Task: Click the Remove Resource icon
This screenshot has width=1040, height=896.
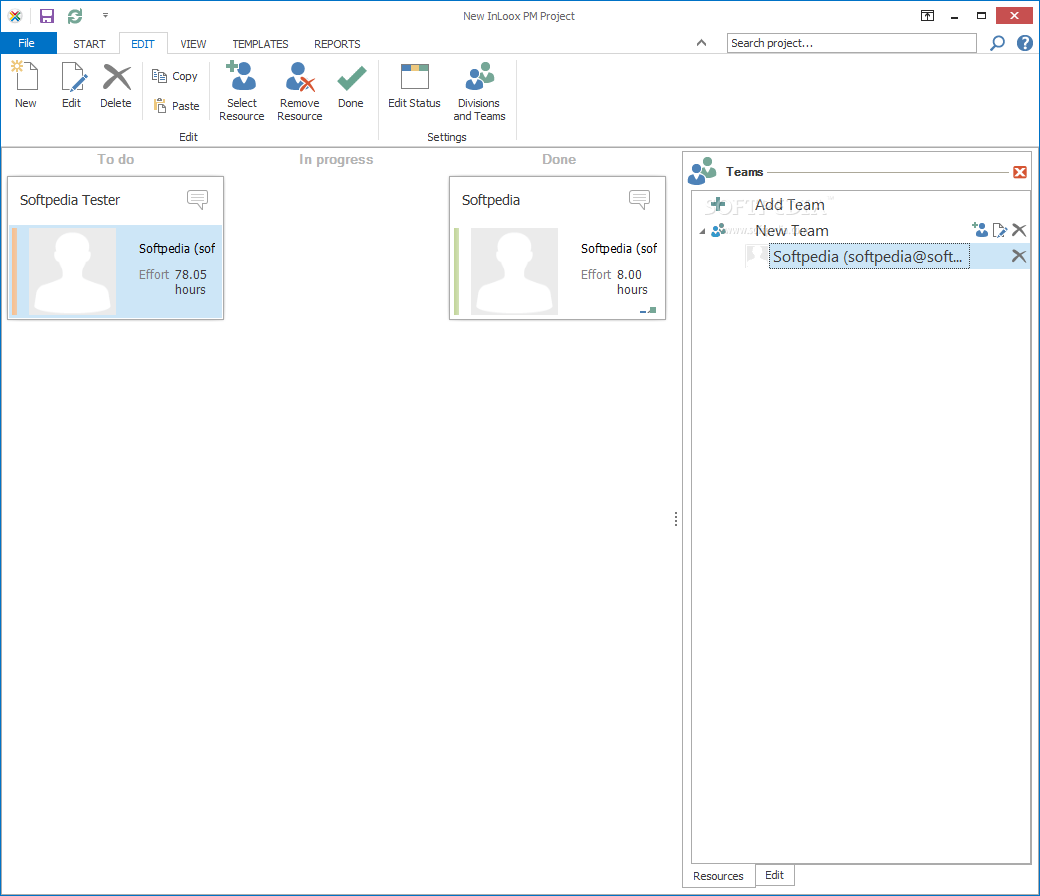Action: pyautogui.click(x=300, y=76)
